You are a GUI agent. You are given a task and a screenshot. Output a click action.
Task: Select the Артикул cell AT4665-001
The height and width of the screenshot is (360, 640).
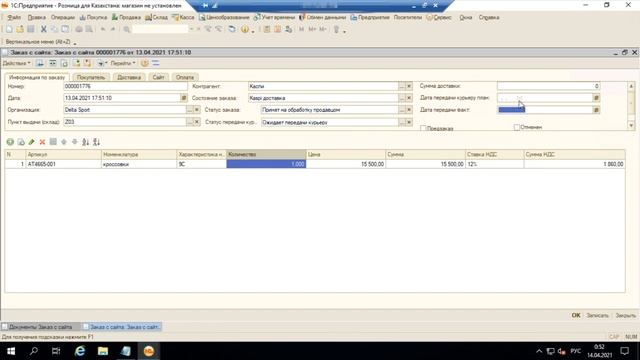[x=63, y=164]
